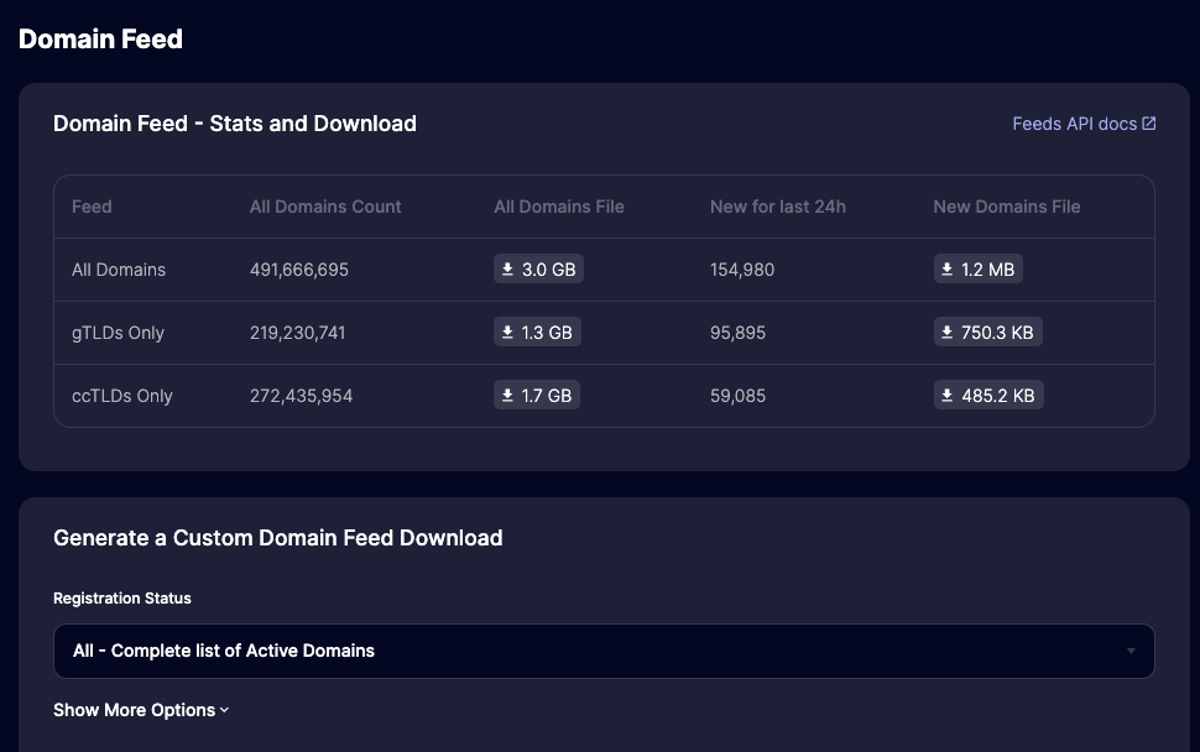Click the Domain Feed page heading
Screen dimensions: 1200x752
coord(101,39)
